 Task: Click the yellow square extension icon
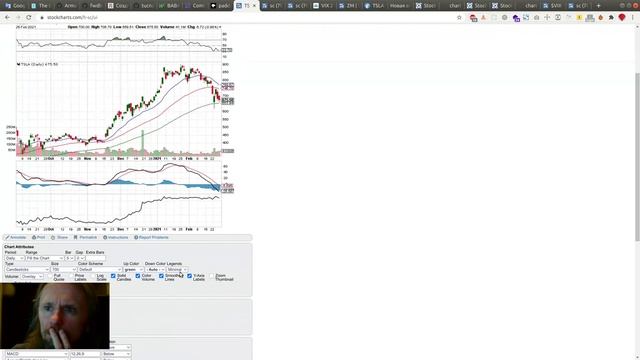pyautogui.click(x=579, y=18)
